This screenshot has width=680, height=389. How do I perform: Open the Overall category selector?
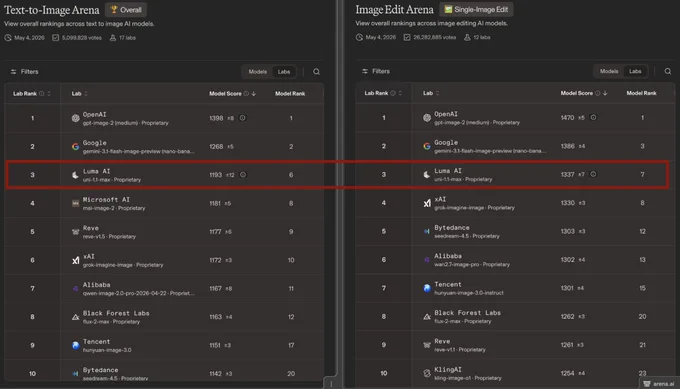[126, 10]
